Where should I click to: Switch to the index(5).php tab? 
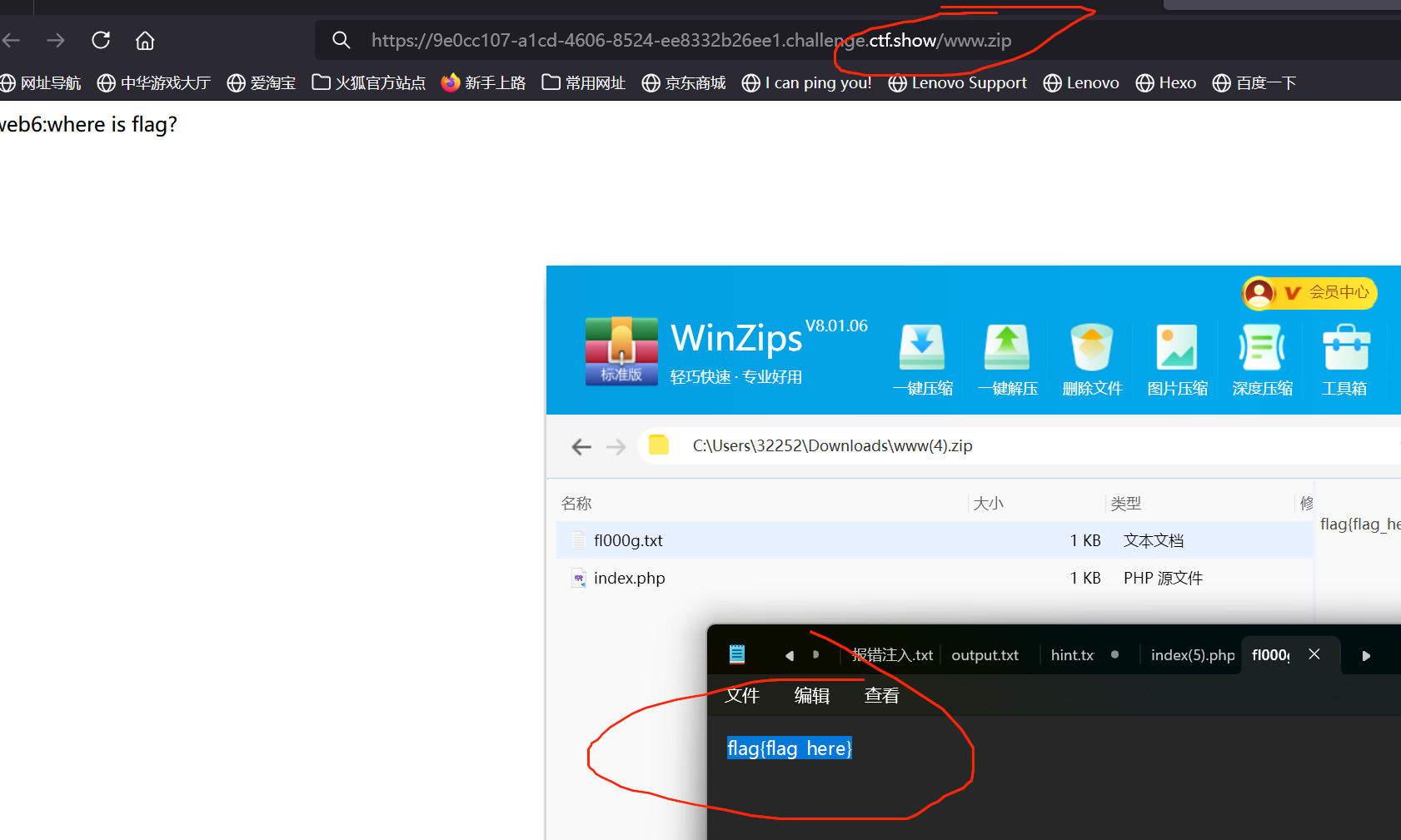coord(1192,655)
